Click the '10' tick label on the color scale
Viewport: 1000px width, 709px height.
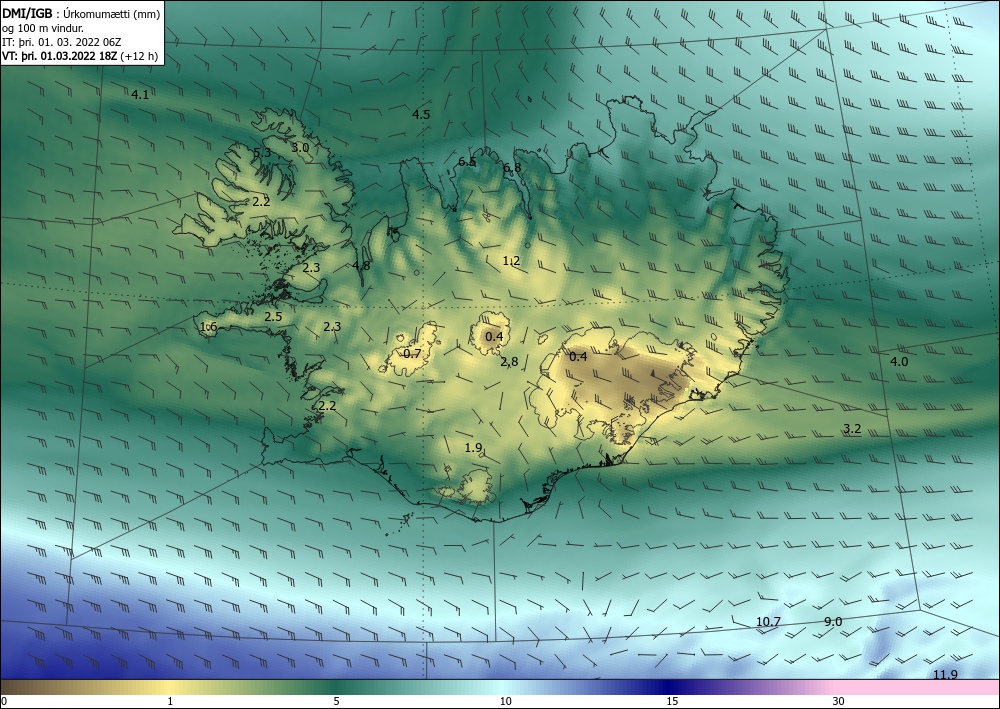[x=505, y=702]
